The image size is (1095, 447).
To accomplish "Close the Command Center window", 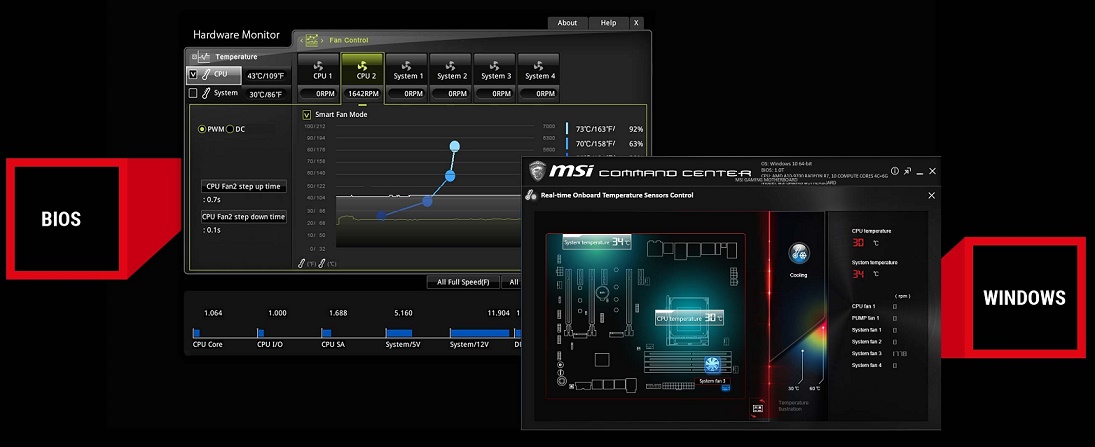I will [932, 171].
